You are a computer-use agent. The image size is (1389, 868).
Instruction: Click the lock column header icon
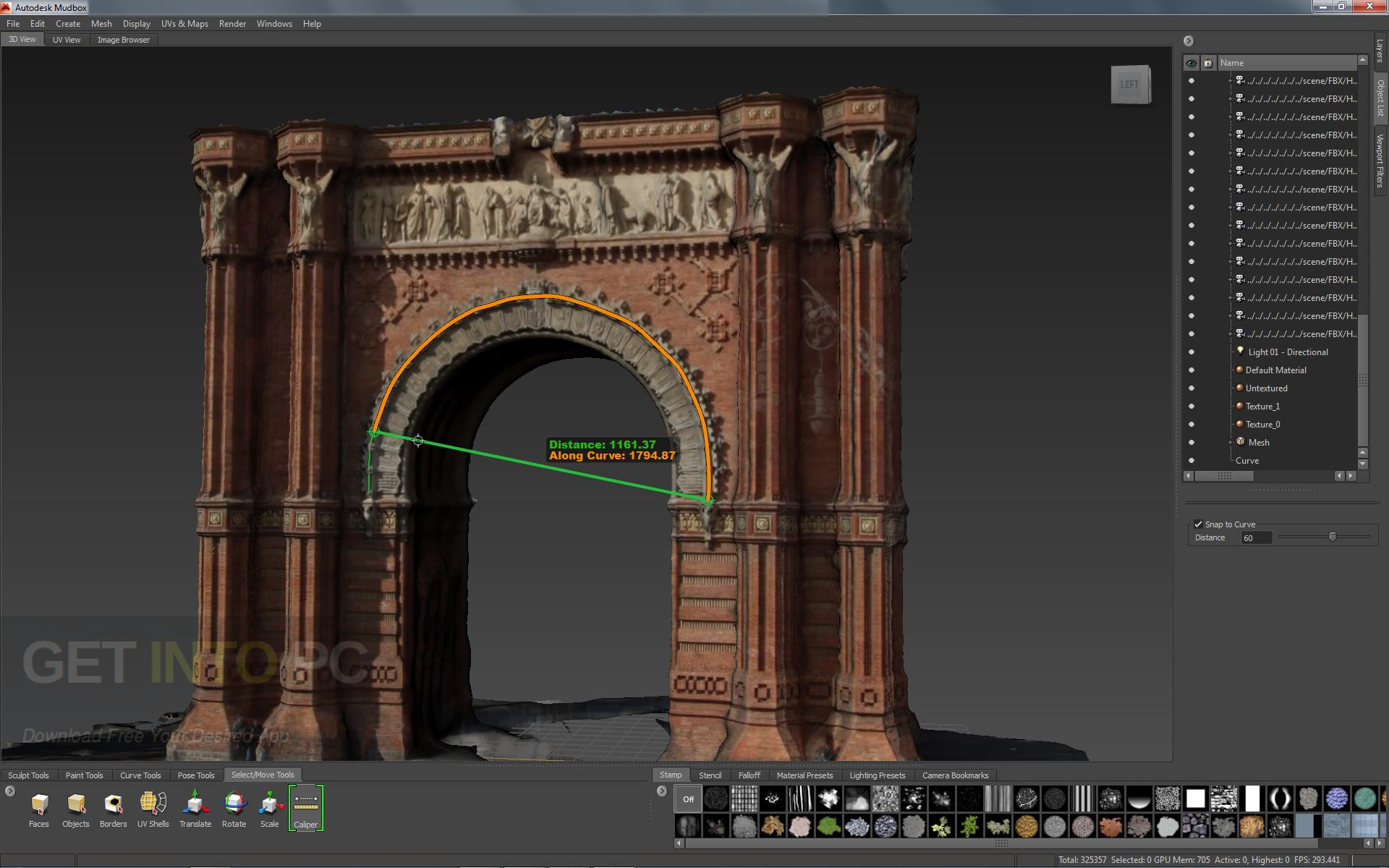[x=1208, y=63]
